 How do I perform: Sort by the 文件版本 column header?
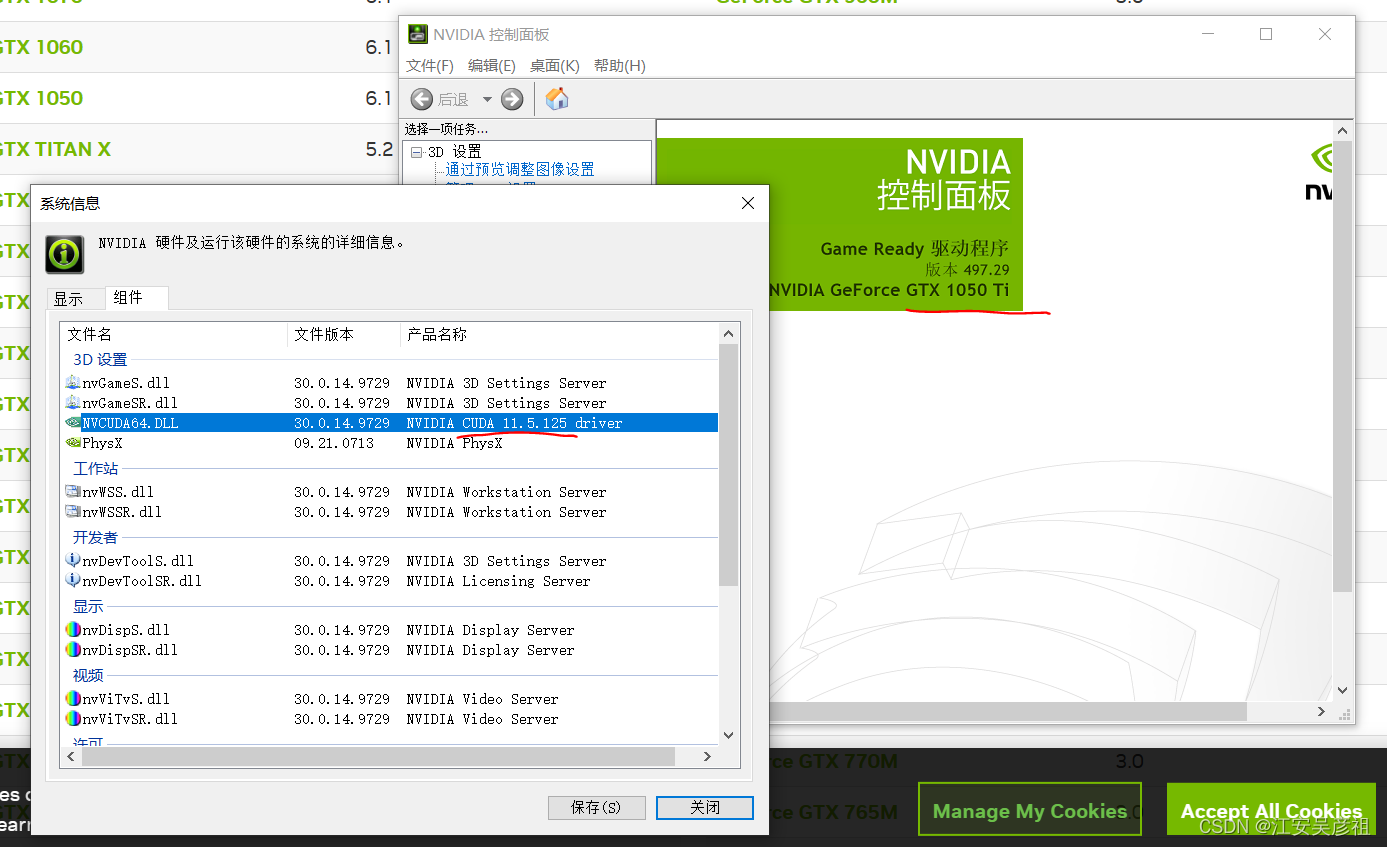pyautogui.click(x=344, y=334)
